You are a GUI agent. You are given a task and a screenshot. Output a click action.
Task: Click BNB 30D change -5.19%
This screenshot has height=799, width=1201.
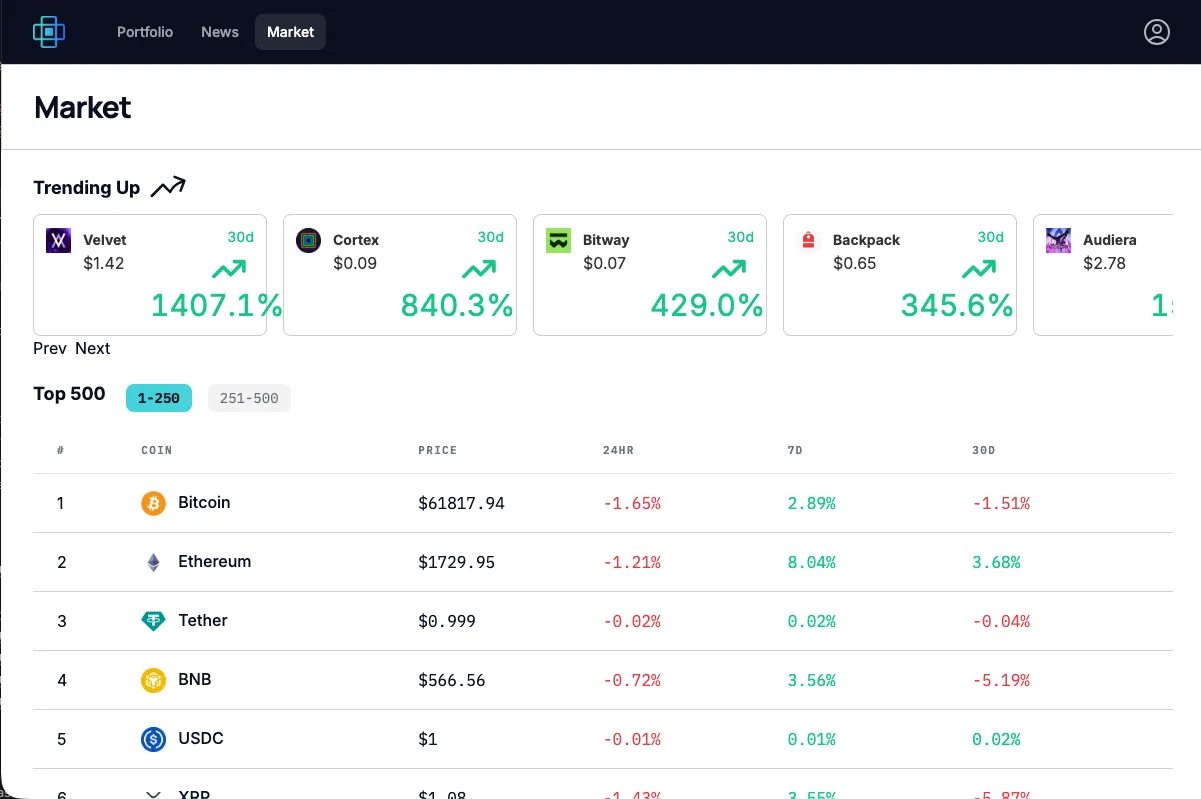(x=1001, y=680)
